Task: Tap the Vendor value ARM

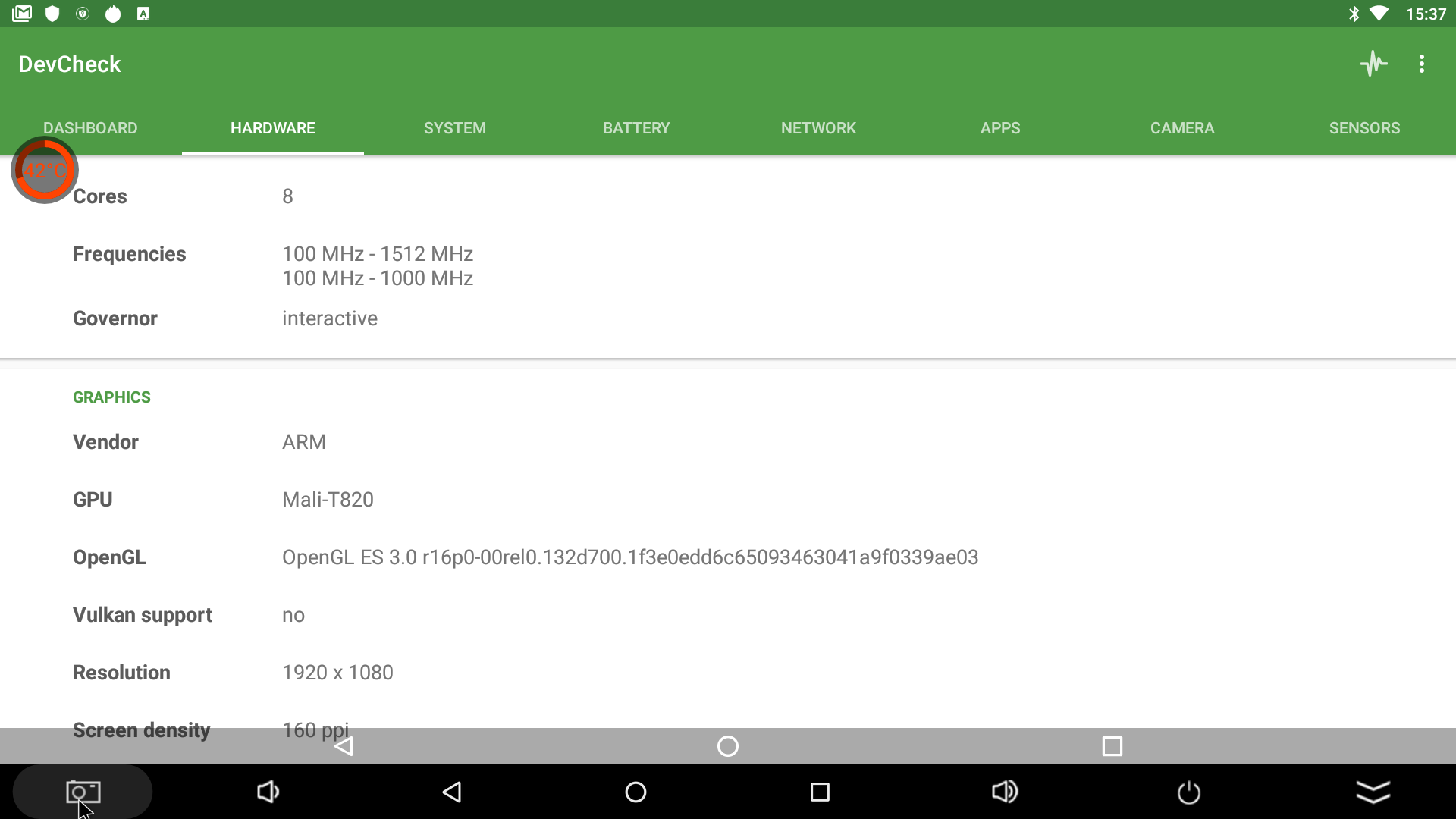Action: pos(304,442)
